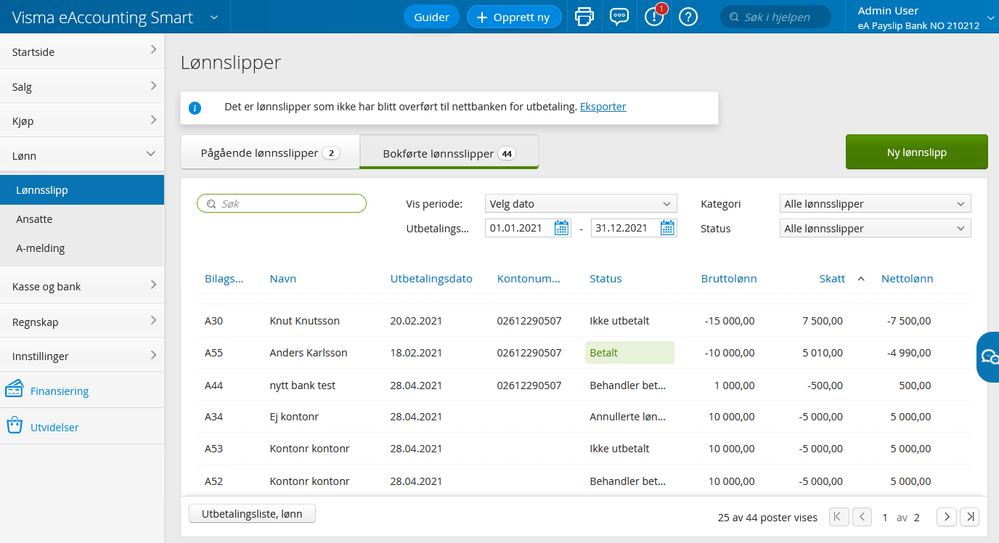Open the chat message icon
The width and height of the screenshot is (999, 543).
click(619, 17)
